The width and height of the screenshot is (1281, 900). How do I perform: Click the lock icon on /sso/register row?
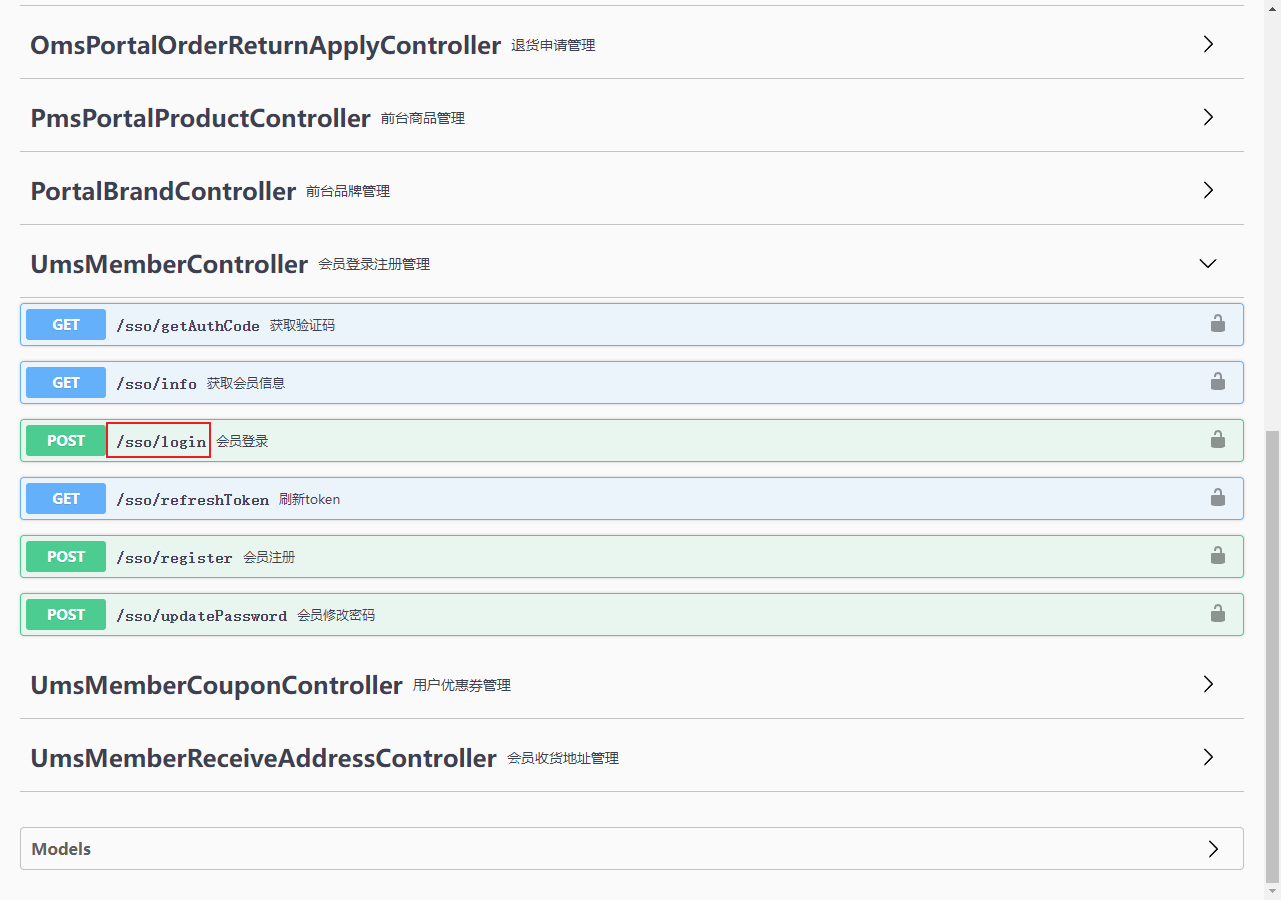pos(1217,555)
